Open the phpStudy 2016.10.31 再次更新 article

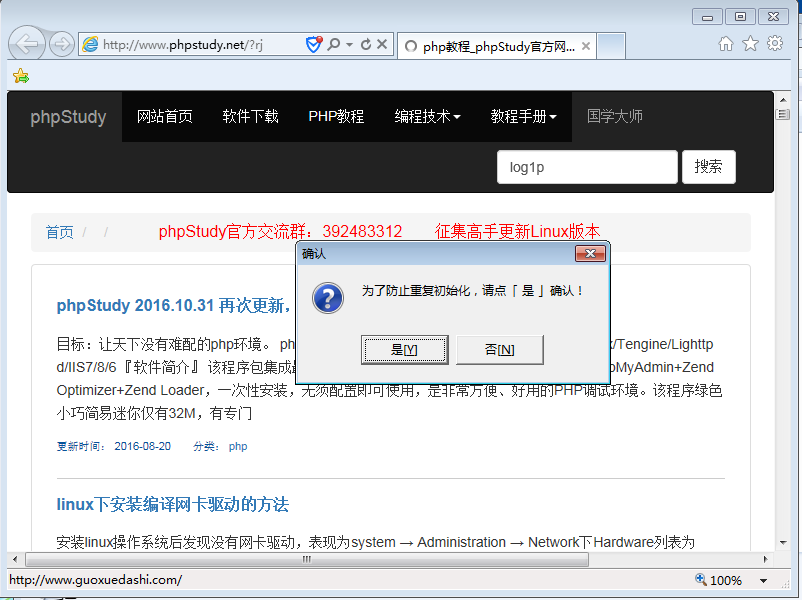pos(173,306)
